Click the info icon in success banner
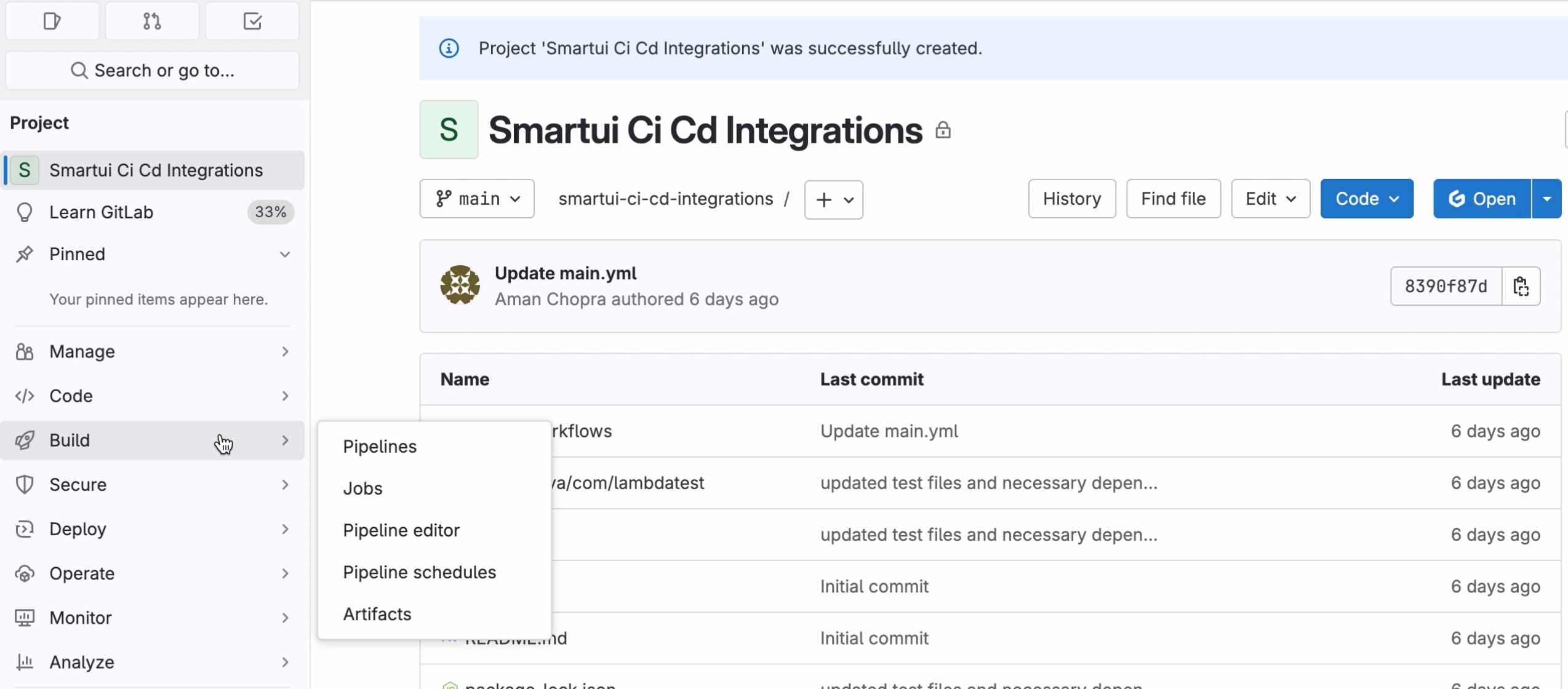Image resolution: width=1568 pixels, height=689 pixels. (449, 48)
